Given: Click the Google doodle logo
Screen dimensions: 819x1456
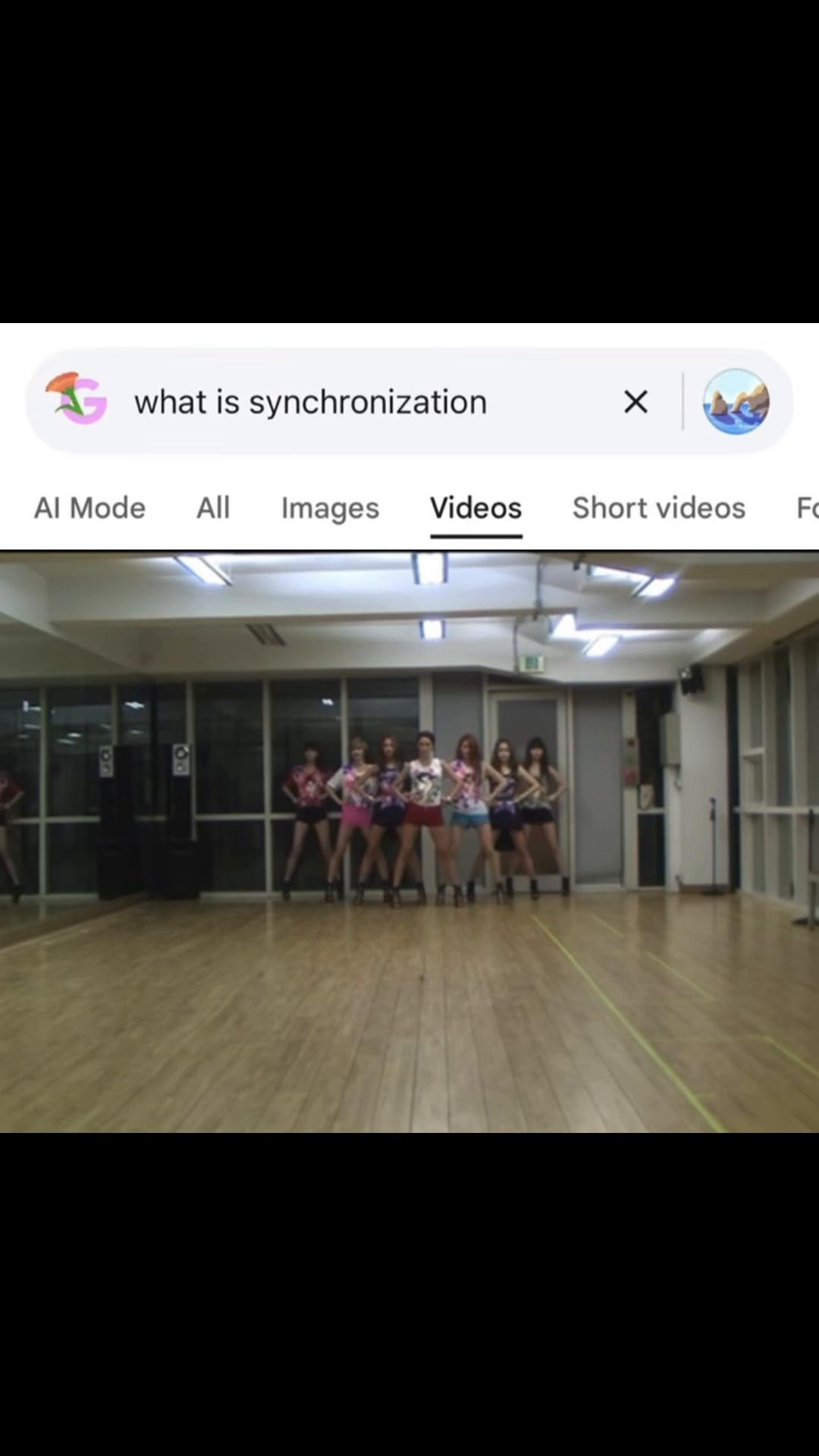Looking at the screenshot, I should point(77,399).
